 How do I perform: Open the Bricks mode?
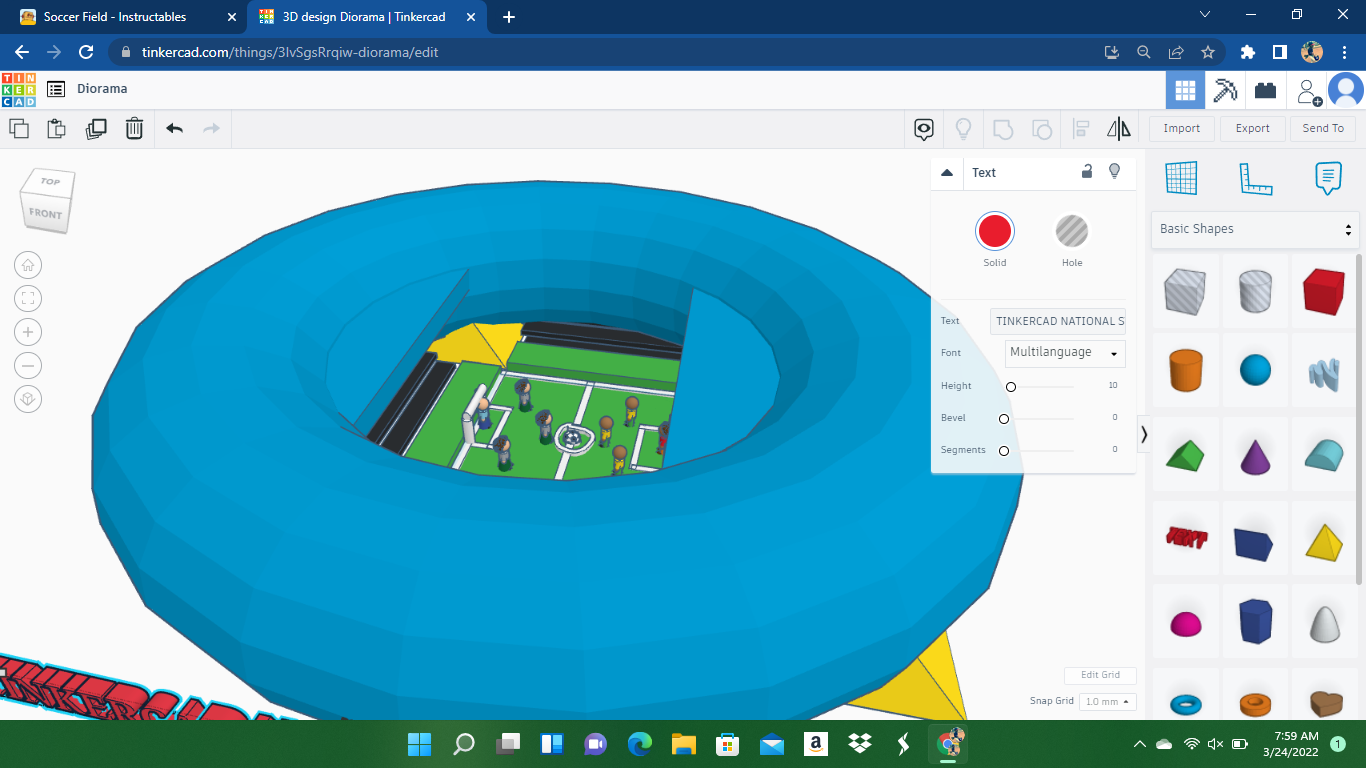[1265, 90]
